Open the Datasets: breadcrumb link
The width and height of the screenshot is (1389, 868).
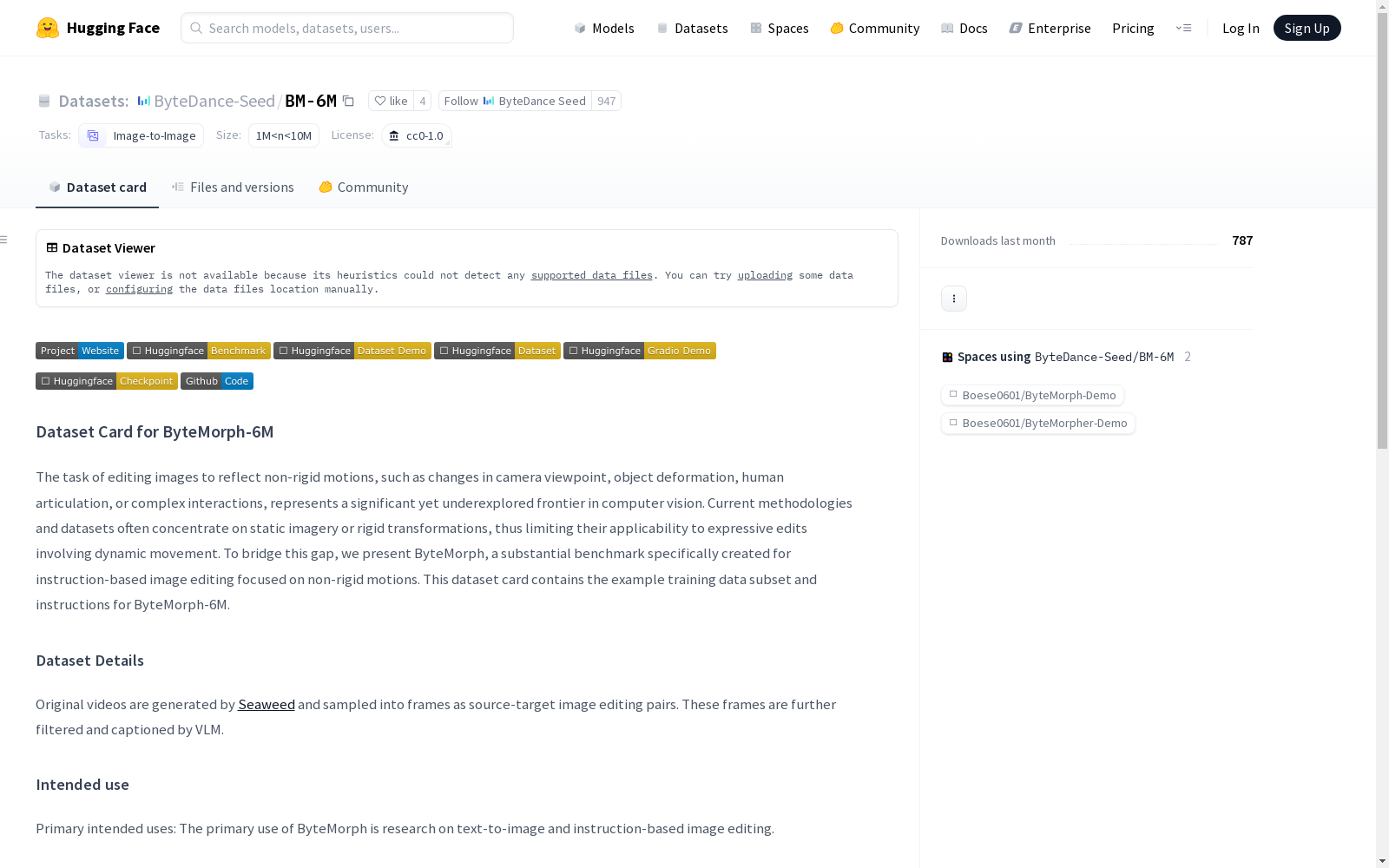[x=93, y=101]
